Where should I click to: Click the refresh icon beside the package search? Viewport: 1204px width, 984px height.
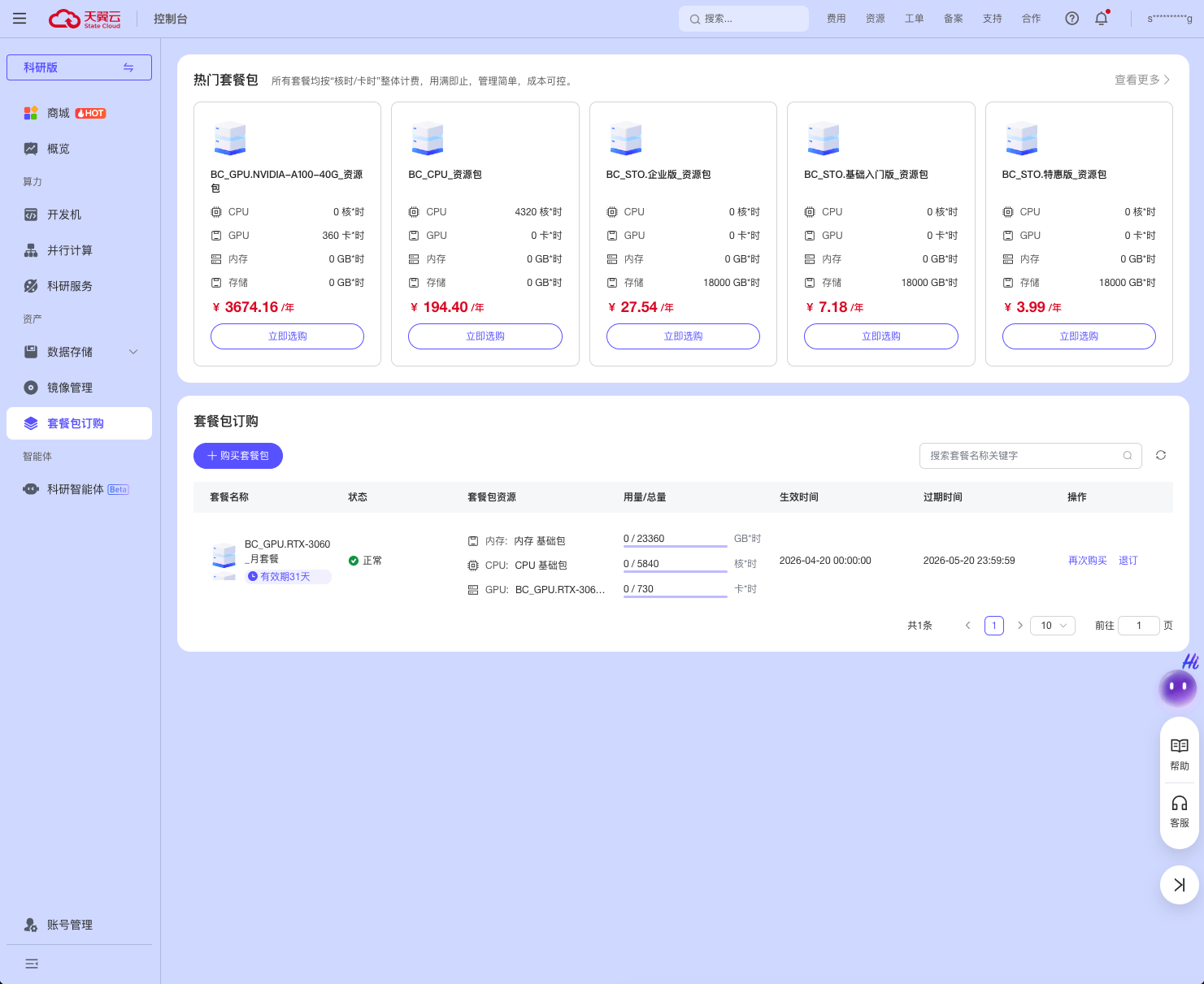click(x=1161, y=455)
